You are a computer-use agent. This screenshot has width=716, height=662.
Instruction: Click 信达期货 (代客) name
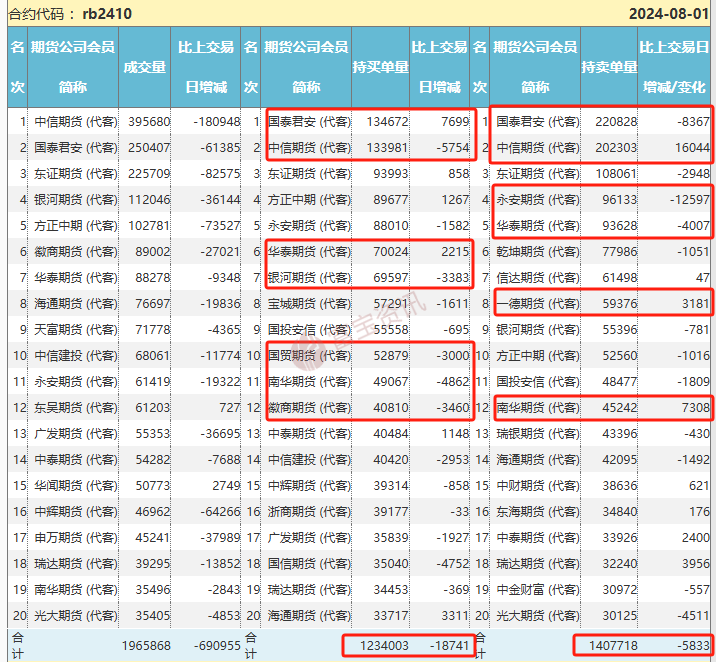(538, 278)
